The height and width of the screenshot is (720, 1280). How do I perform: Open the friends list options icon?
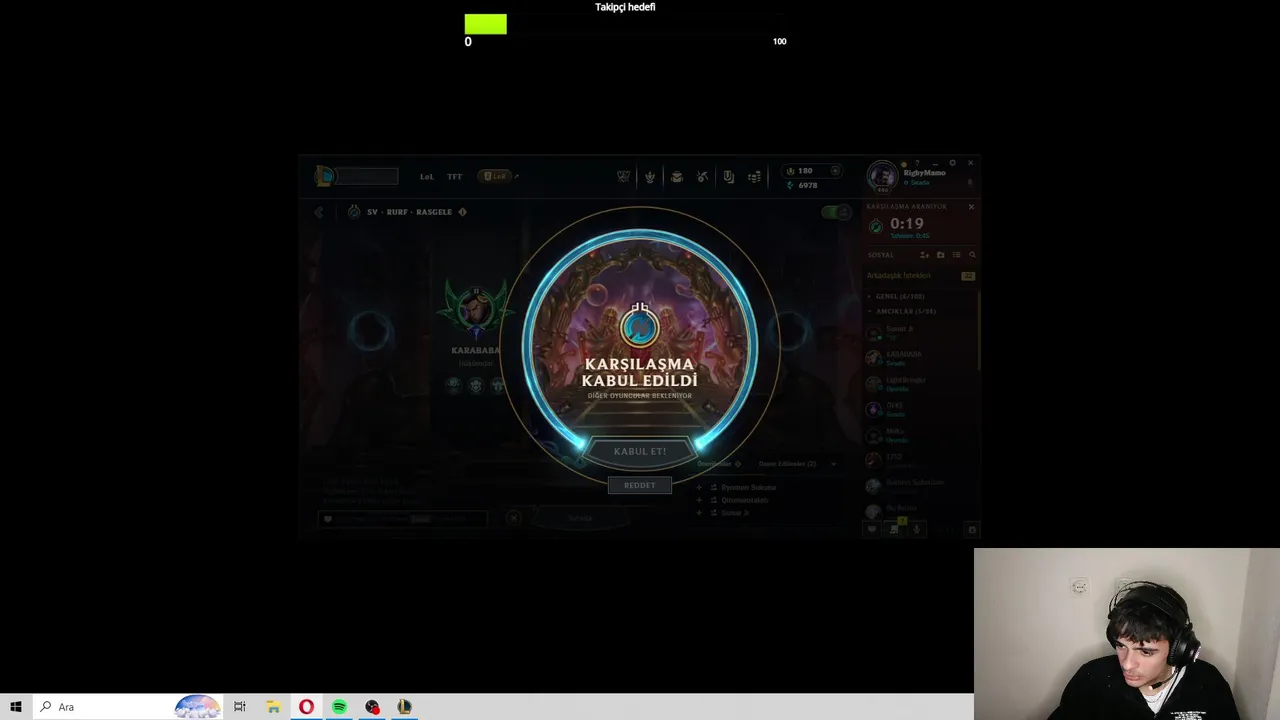pyautogui.click(x=956, y=255)
